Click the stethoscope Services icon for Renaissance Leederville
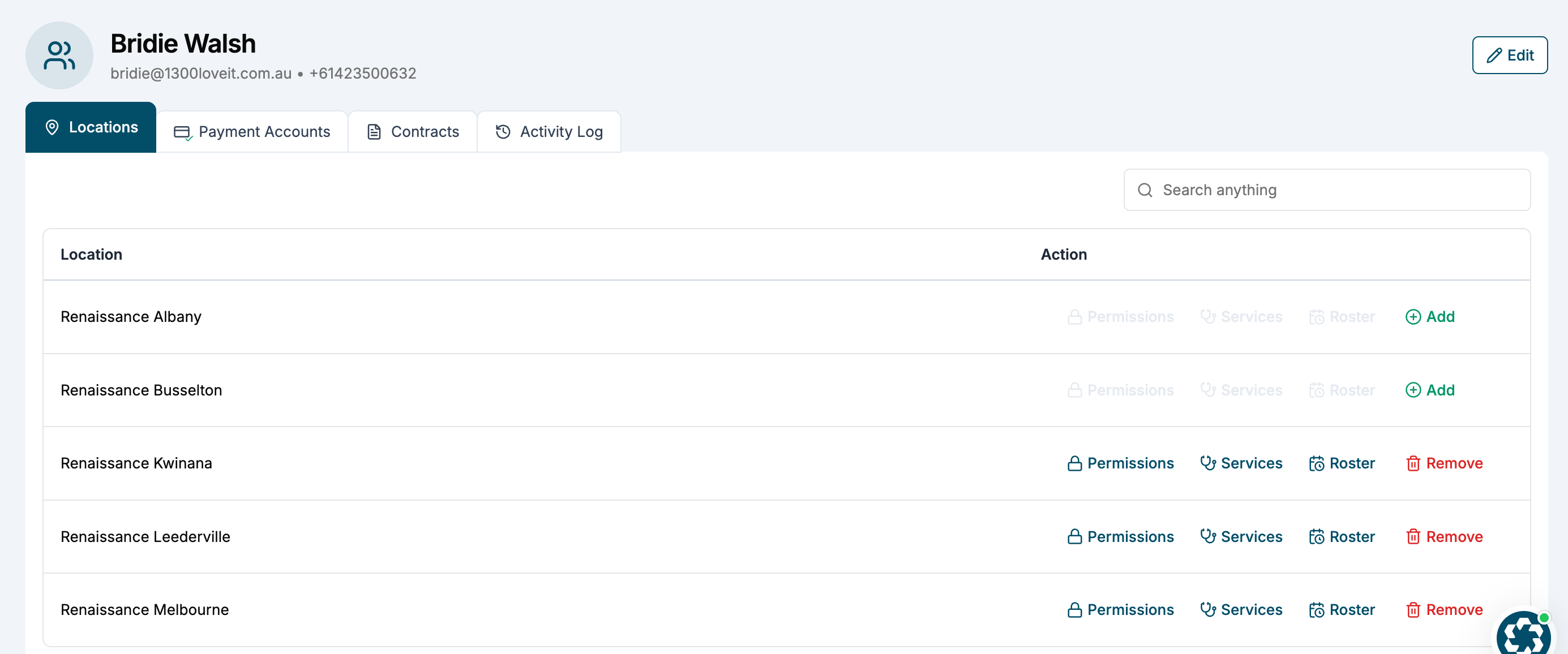This screenshot has height=654, width=1568. (x=1207, y=536)
